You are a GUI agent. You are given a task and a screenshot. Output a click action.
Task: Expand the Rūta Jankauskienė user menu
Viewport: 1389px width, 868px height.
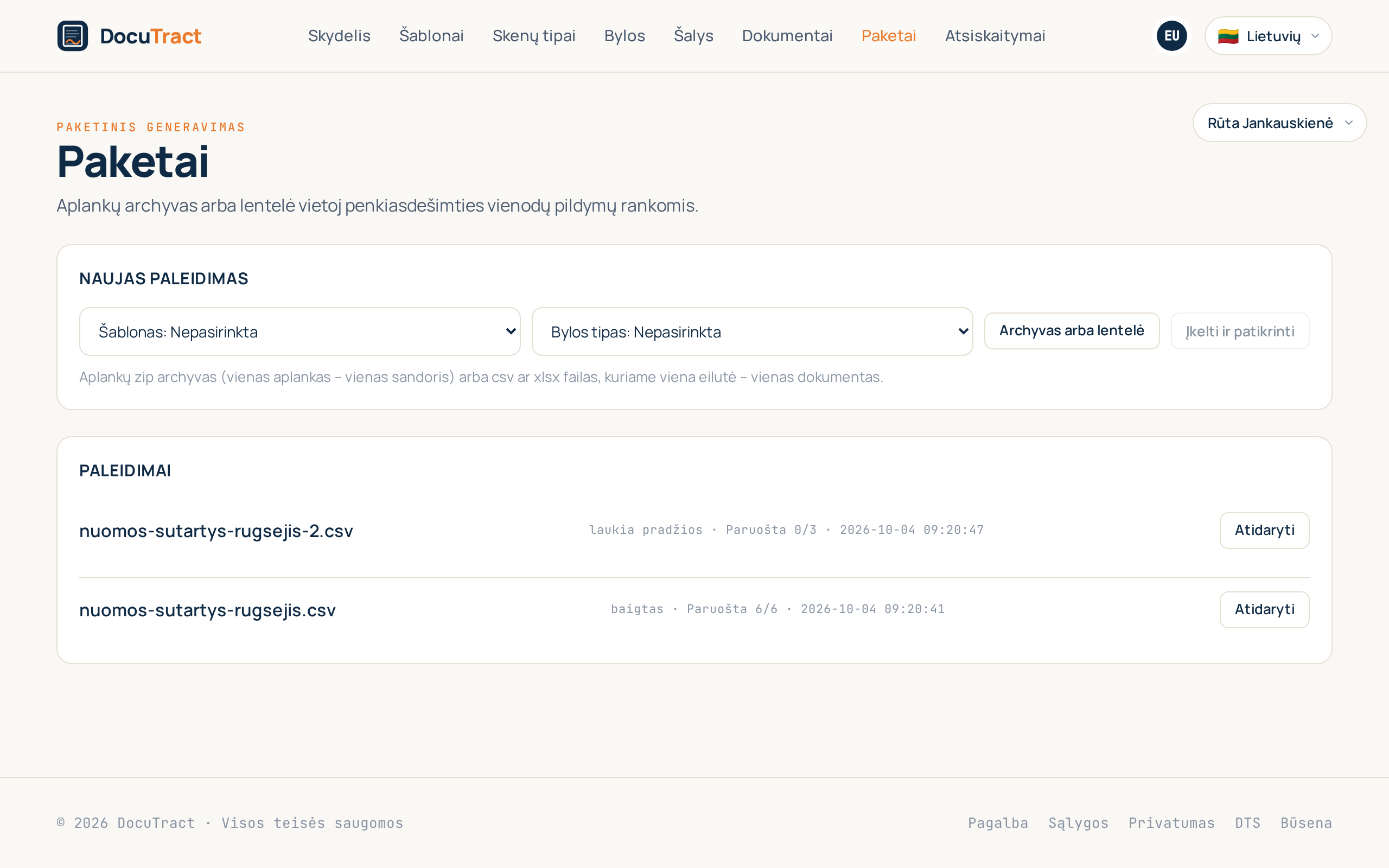click(x=1279, y=123)
